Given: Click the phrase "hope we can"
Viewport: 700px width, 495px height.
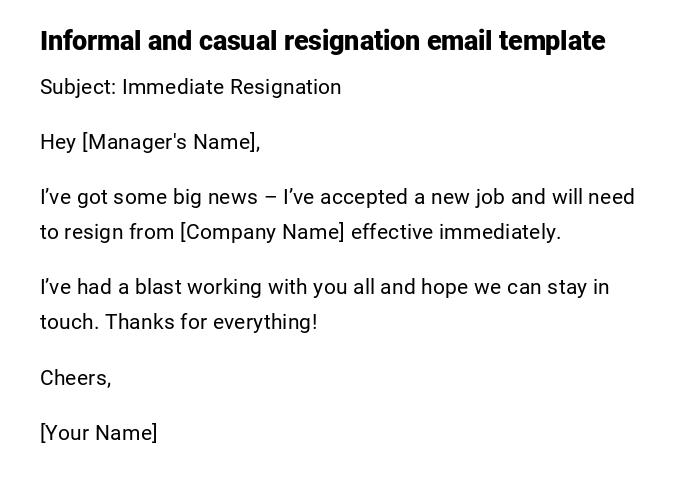Looking at the screenshot, I should tap(475, 287).
